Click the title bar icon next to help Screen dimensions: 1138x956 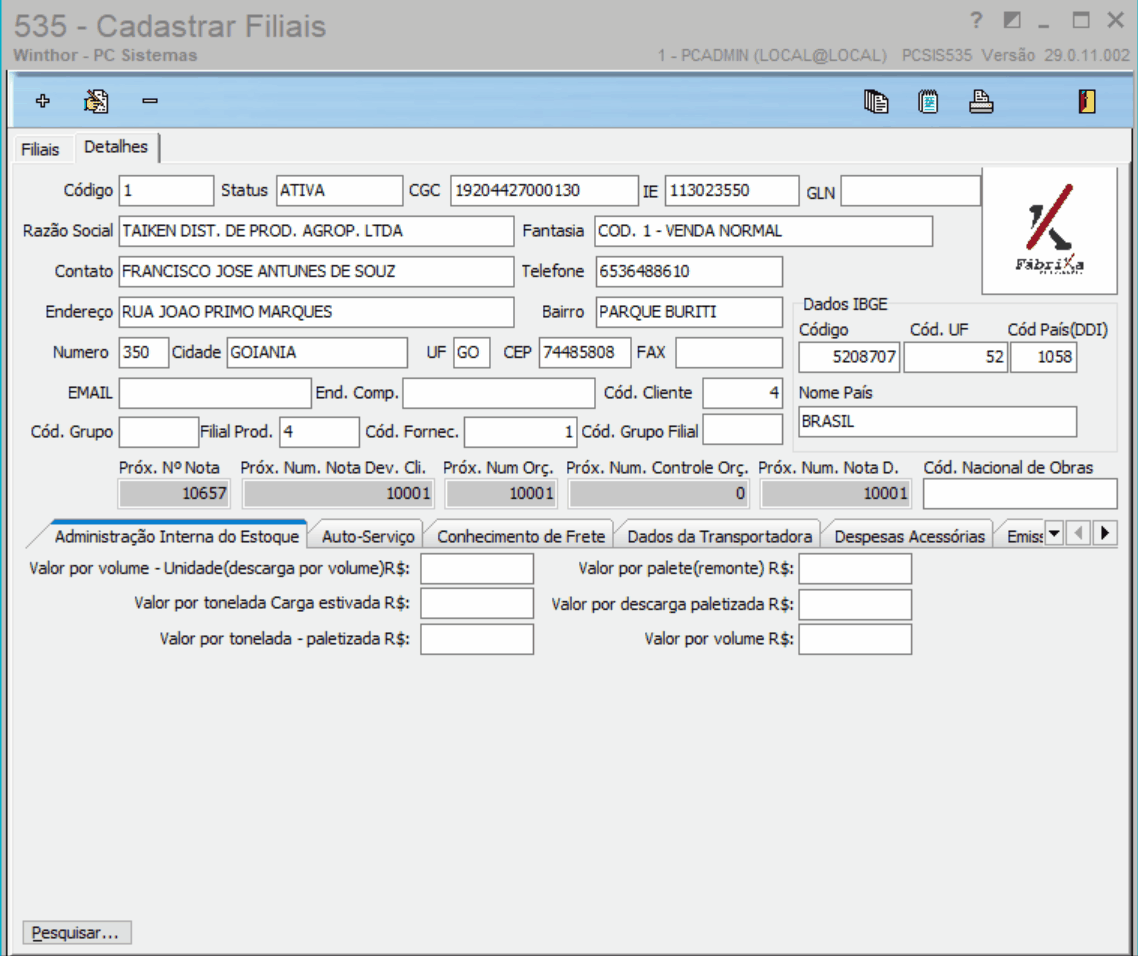1012,20
